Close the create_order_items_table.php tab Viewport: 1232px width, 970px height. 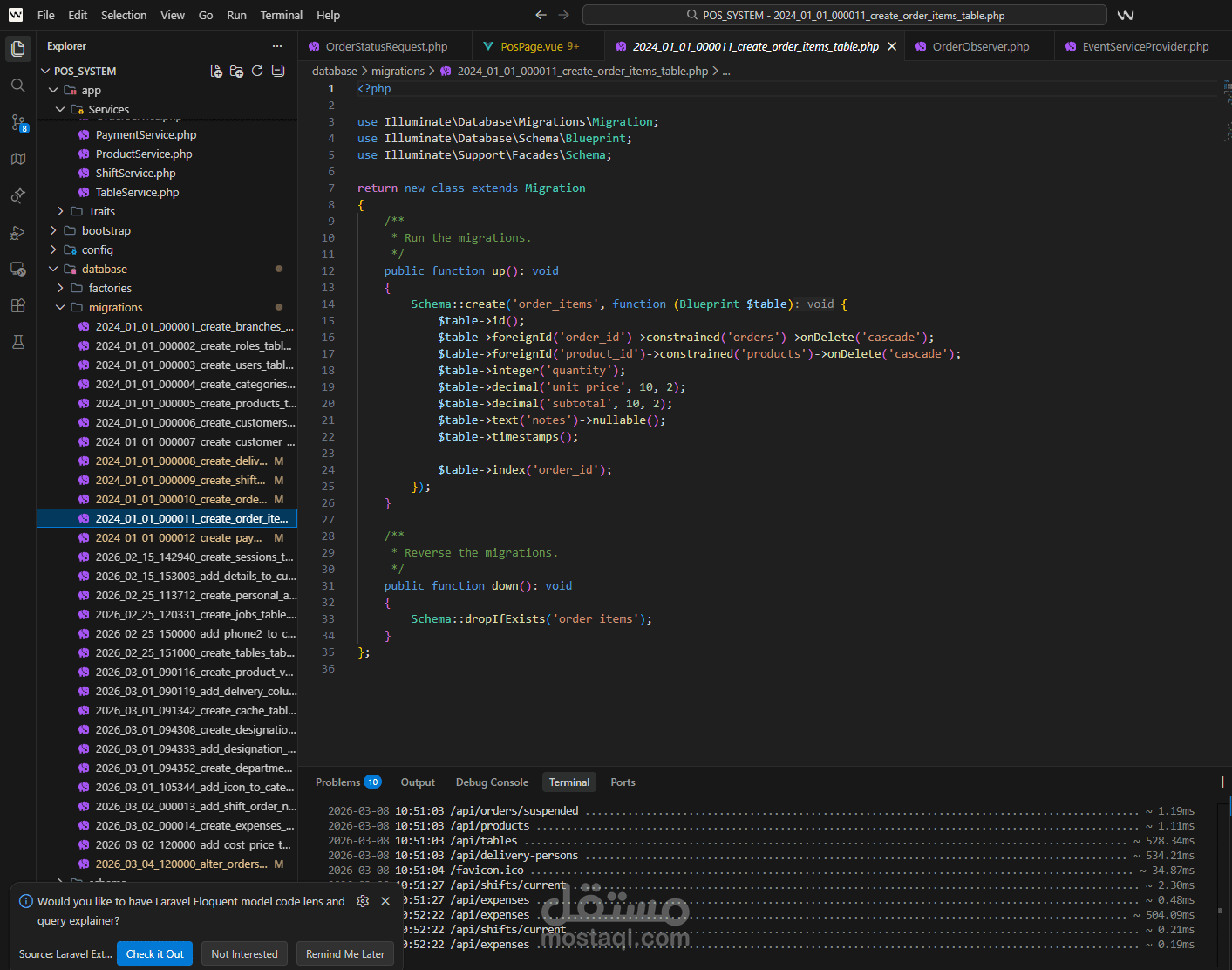[892, 46]
